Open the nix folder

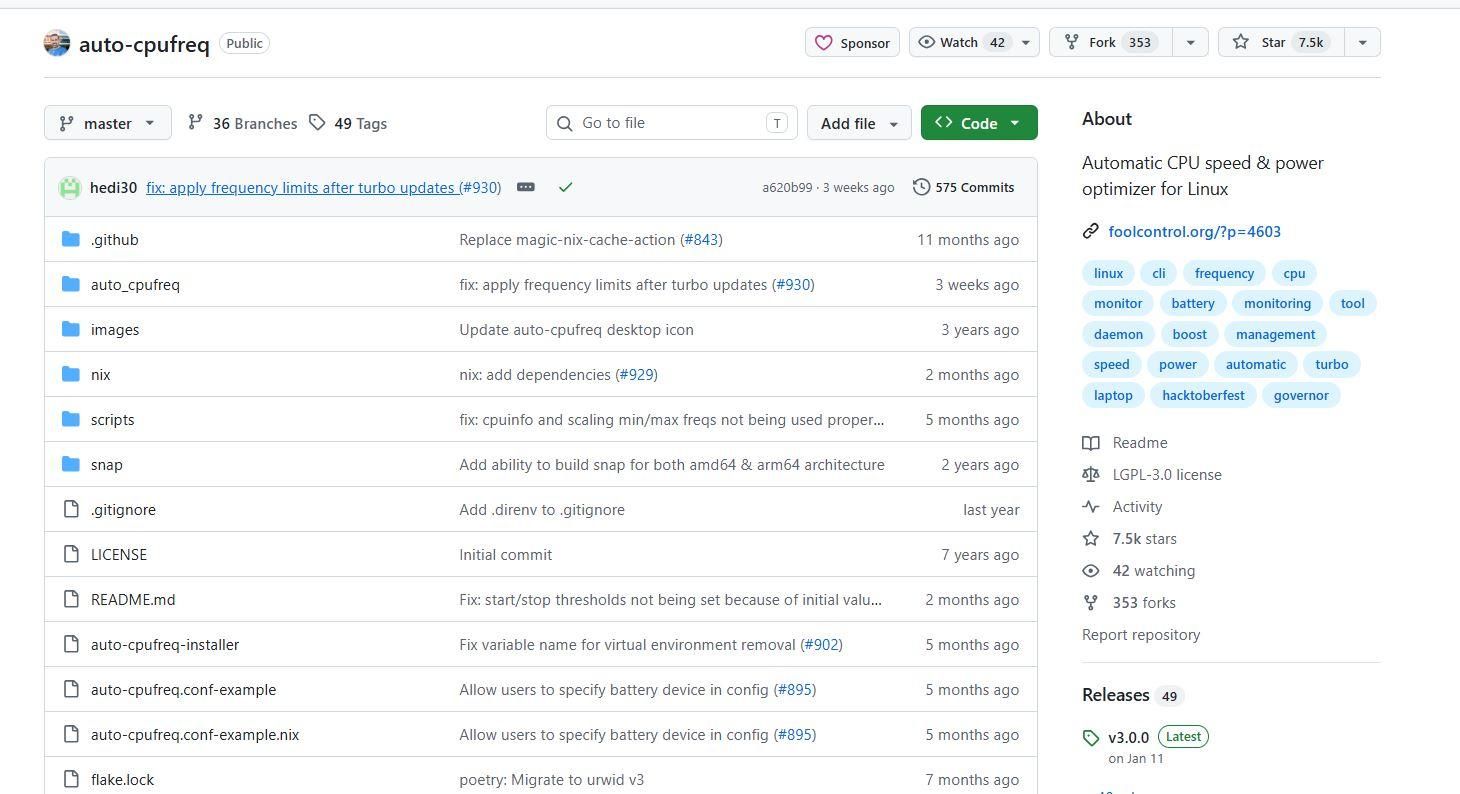coord(100,374)
